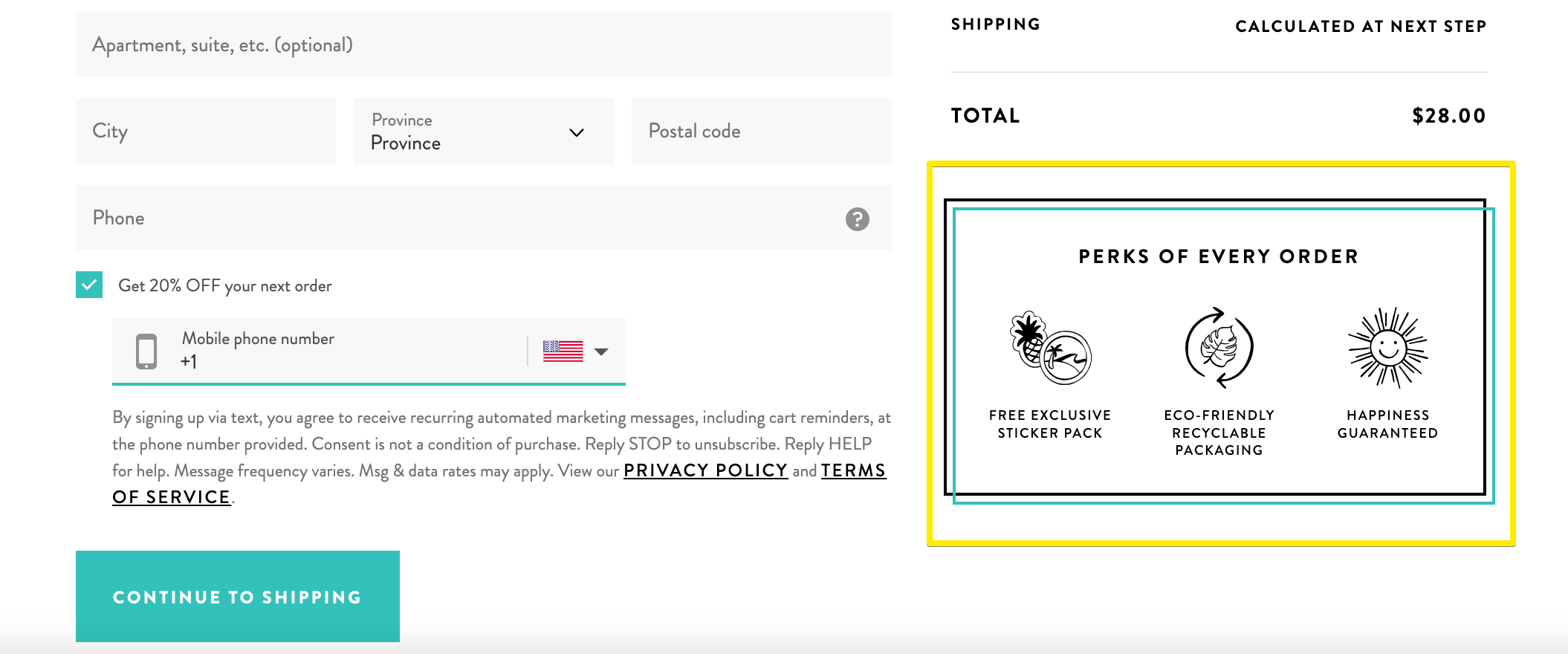Click the eco-friendly recycling leaf icon
1568x654 pixels.
click(x=1219, y=347)
